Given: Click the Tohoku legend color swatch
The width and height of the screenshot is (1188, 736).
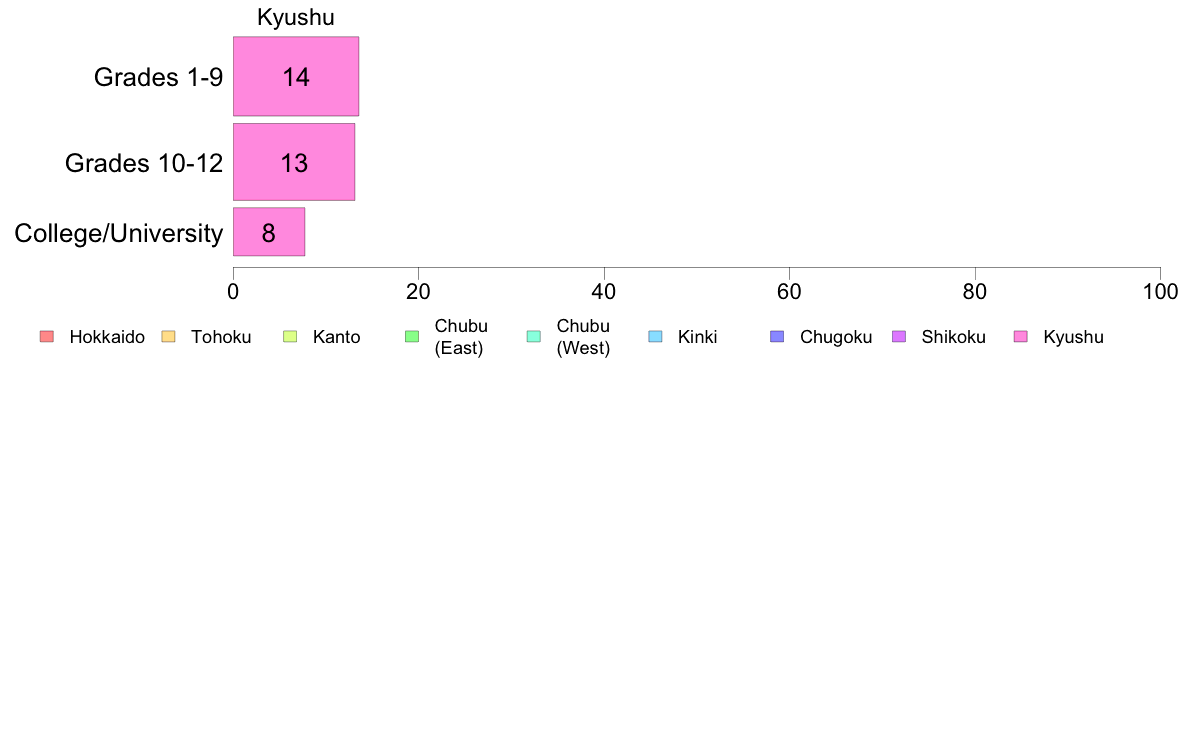Looking at the screenshot, I should [x=168, y=337].
